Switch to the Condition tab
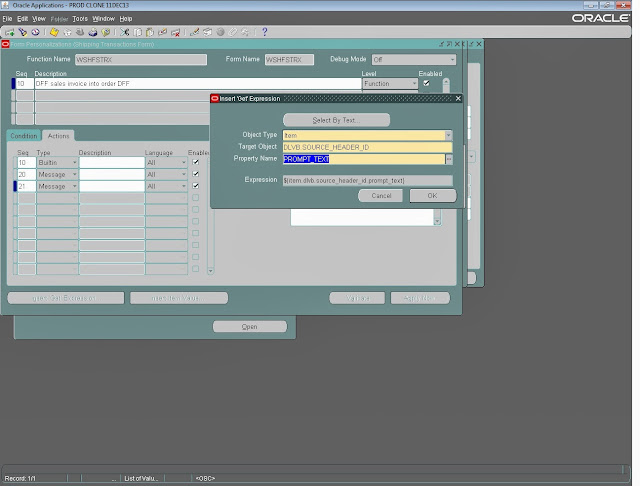The image size is (640, 486). [24, 136]
